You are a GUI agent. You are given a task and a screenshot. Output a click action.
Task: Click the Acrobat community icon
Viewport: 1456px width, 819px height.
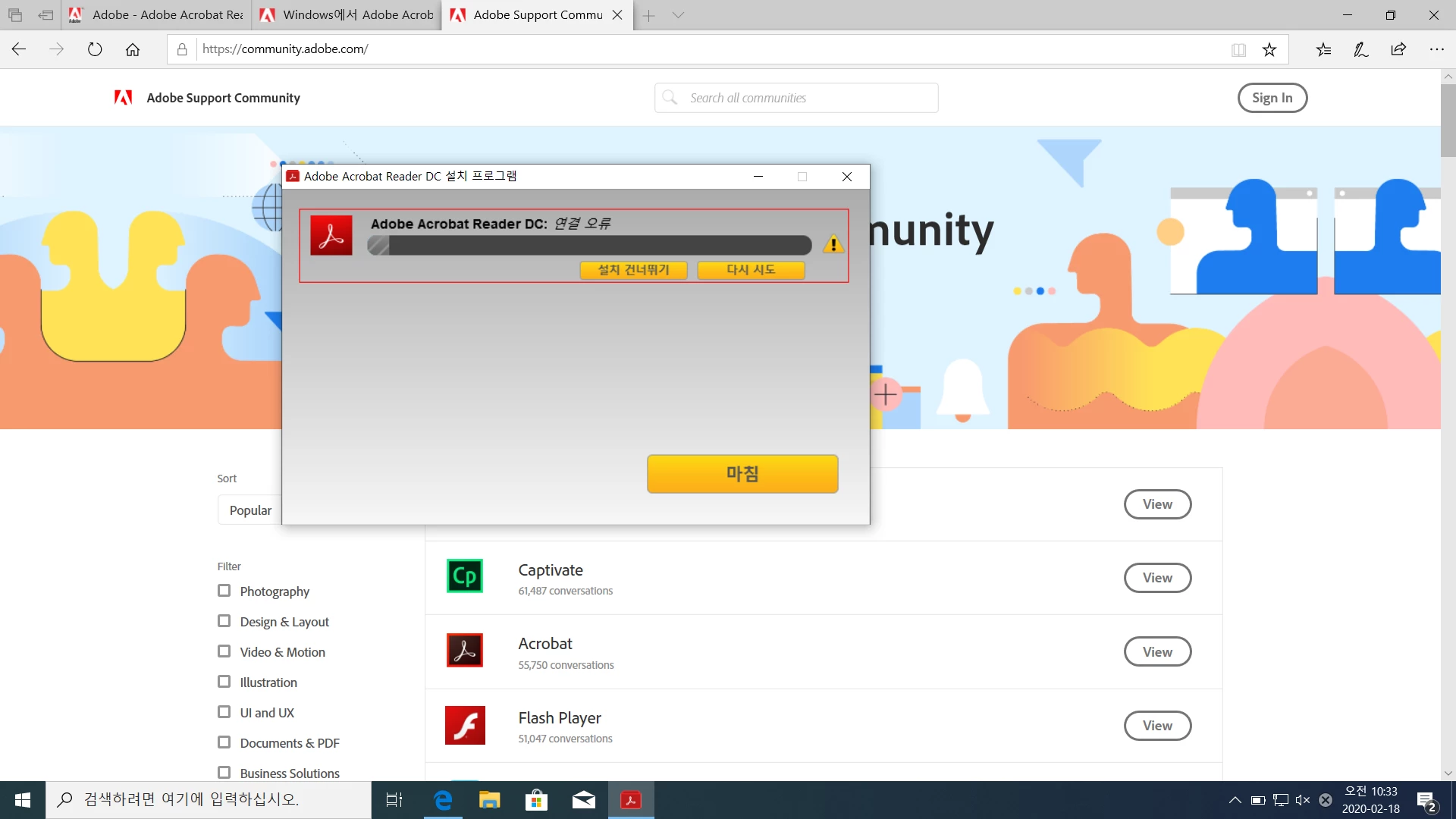click(465, 651)
